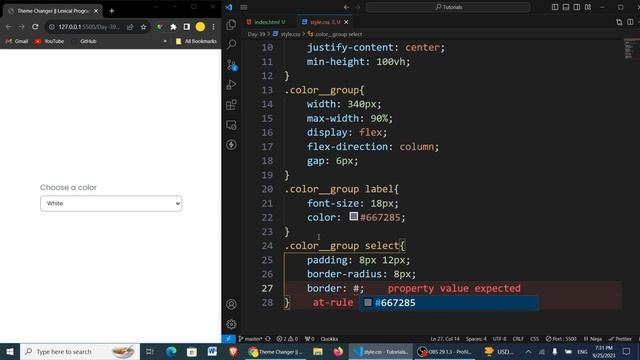Click the UTF-8 encoding selector
The height and width of the screenshot is (360, 640).
[499, 339]
